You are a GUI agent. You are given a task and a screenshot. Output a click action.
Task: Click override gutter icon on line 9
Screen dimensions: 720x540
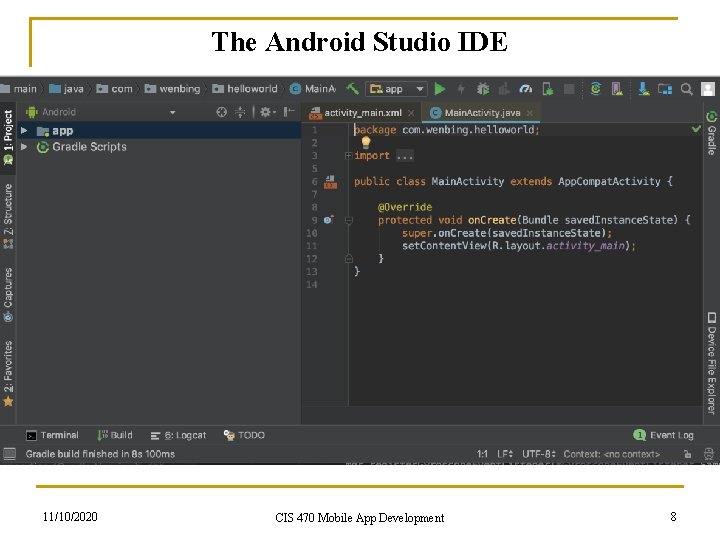point(328,219)
